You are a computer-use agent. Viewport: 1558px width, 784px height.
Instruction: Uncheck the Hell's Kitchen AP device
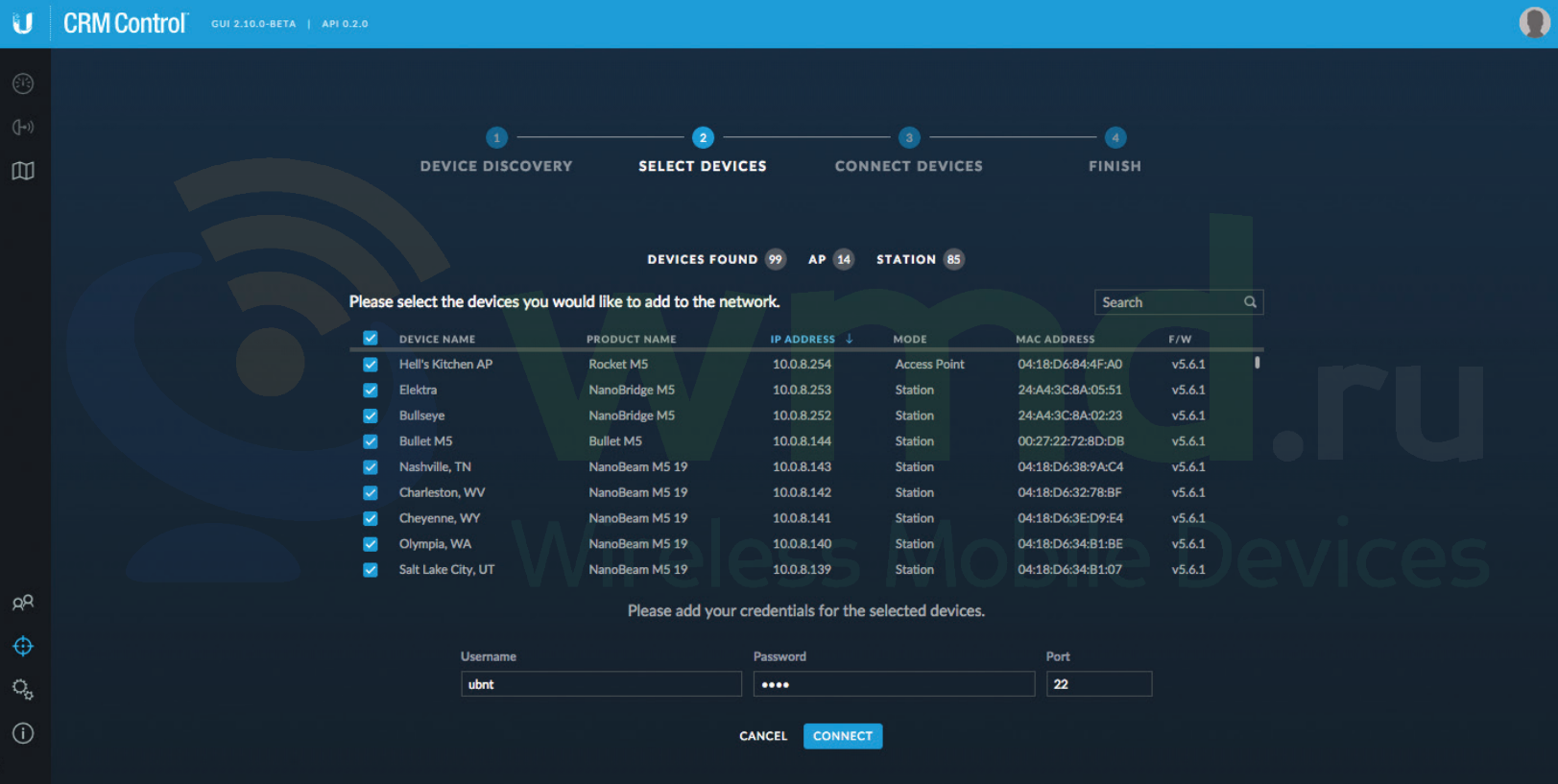coord(371,365)
